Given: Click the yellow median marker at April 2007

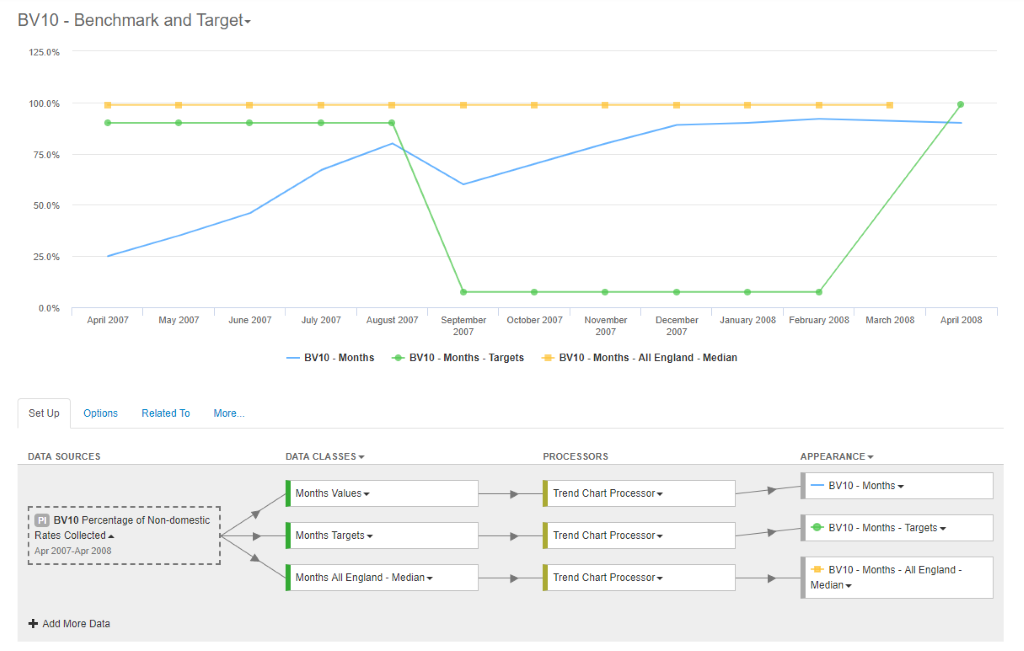Looking at the screenshot, I should [x=108, y=105].
